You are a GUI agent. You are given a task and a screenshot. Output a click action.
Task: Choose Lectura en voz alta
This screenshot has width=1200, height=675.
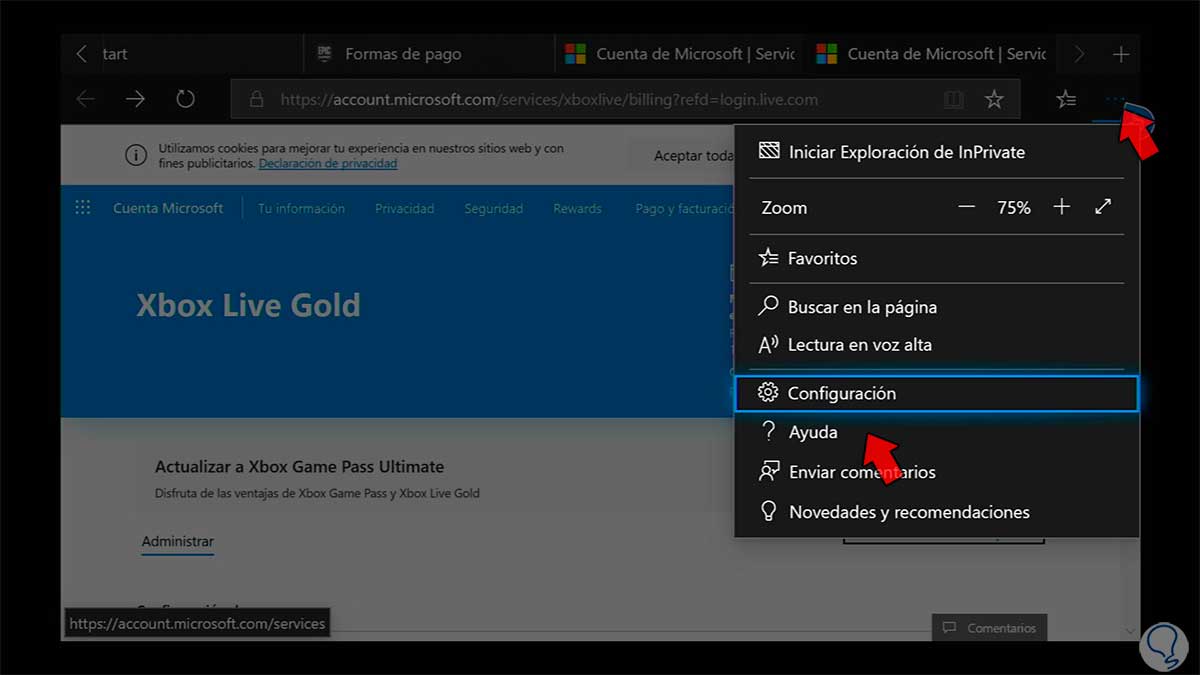tap(937, 345)
